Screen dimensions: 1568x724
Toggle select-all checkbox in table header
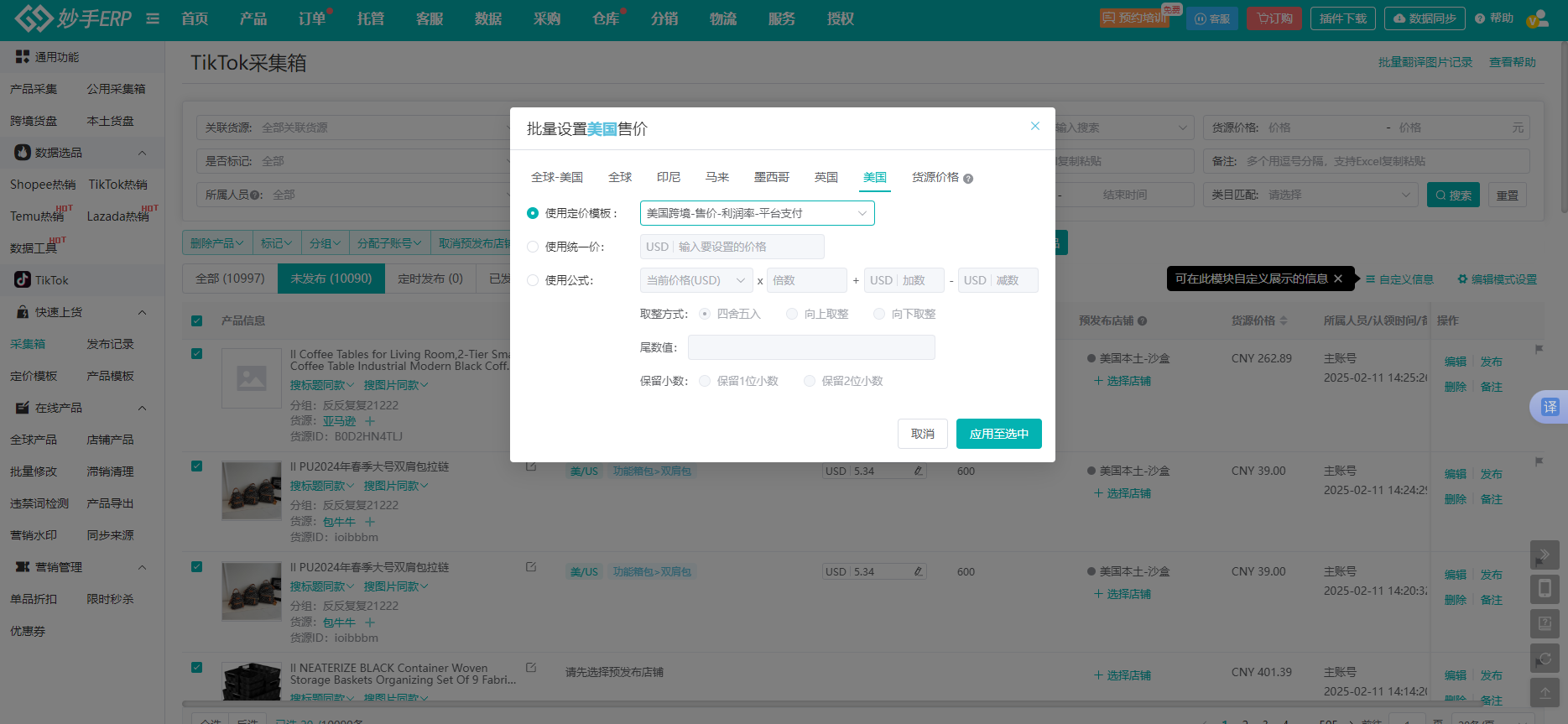[x=196, y=320]
